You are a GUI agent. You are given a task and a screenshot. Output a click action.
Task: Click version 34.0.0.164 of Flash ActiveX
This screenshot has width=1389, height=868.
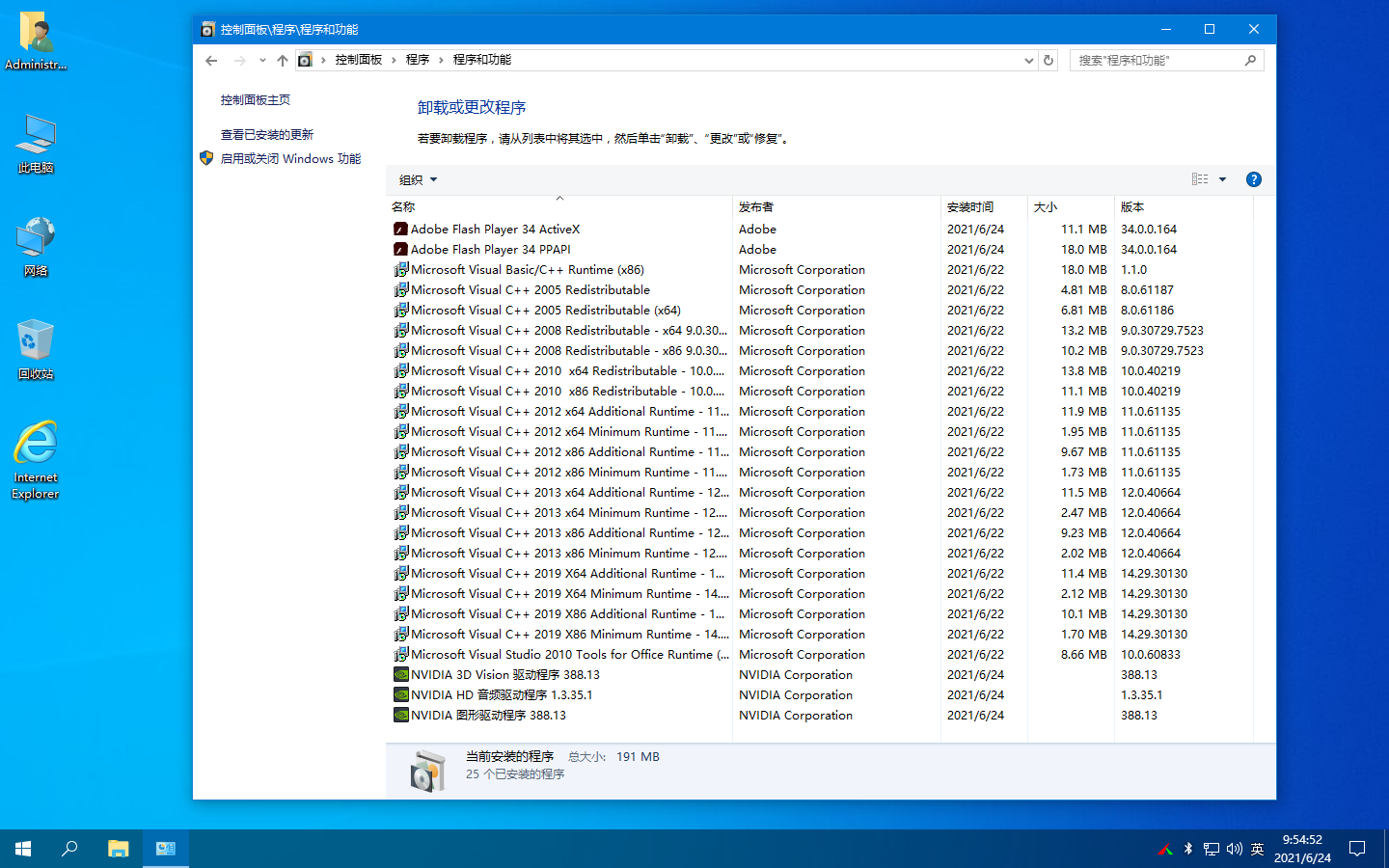[x=1149, y=230]
